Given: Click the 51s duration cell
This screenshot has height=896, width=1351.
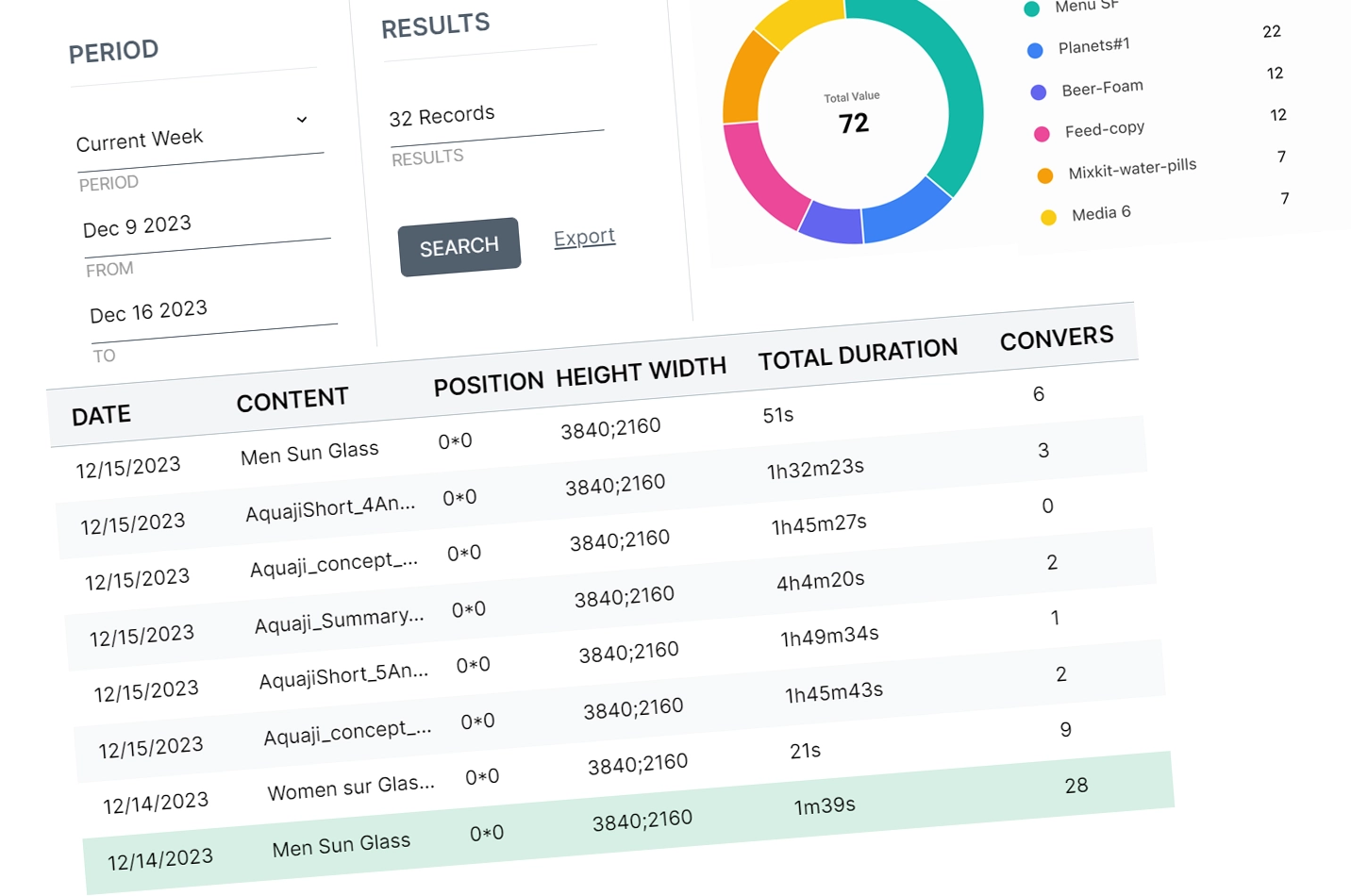Looking at the screenshot, I should (x=778, y=415).
